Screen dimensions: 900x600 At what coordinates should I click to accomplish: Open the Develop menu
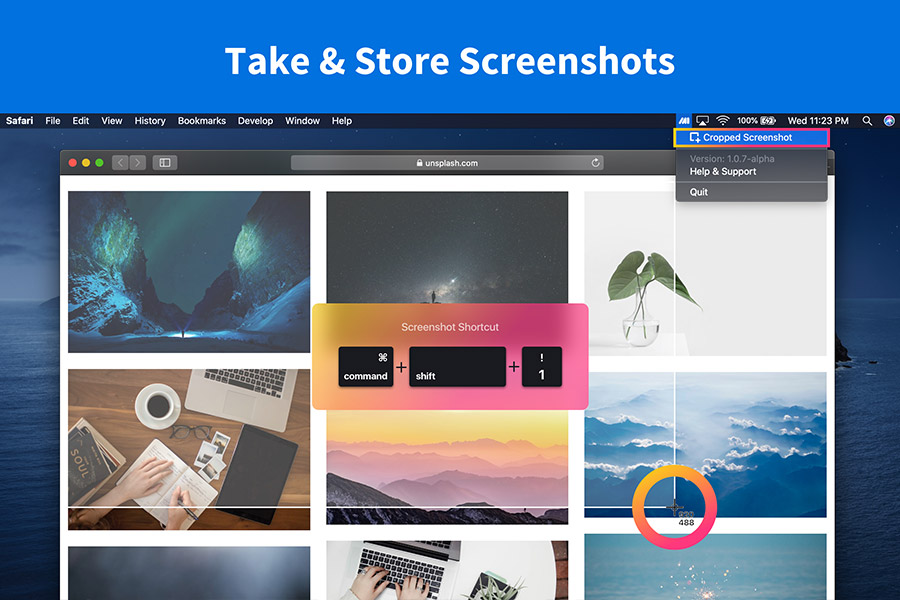coord(255,121)
